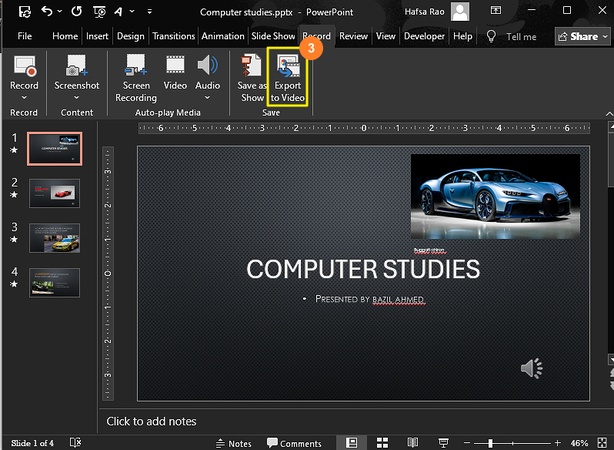Click the blue Bugatti image on slide
Screen dimensions: 614x450
tap(495, 197)
